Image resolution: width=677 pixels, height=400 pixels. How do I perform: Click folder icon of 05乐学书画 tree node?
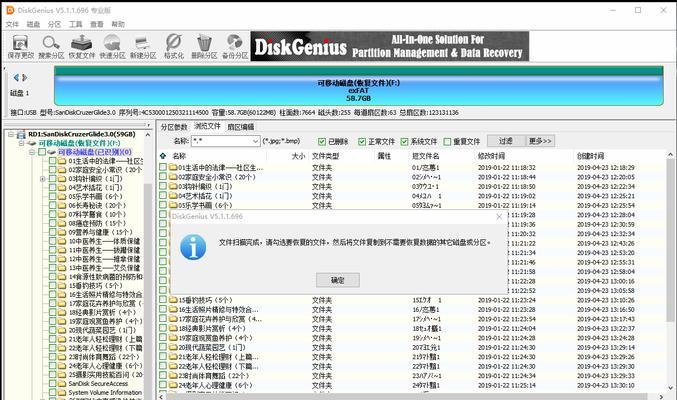(62, 197)
